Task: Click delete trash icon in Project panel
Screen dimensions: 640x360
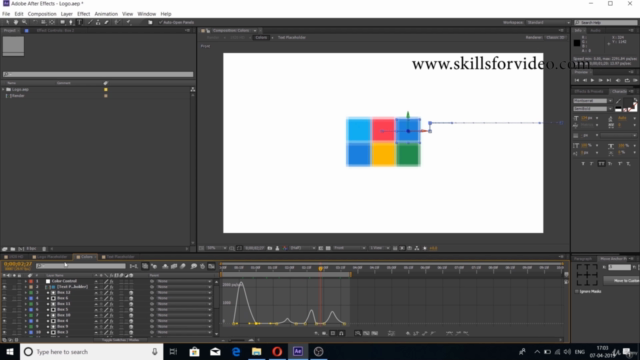Action: pyautogui.click(x=44, y=249)
